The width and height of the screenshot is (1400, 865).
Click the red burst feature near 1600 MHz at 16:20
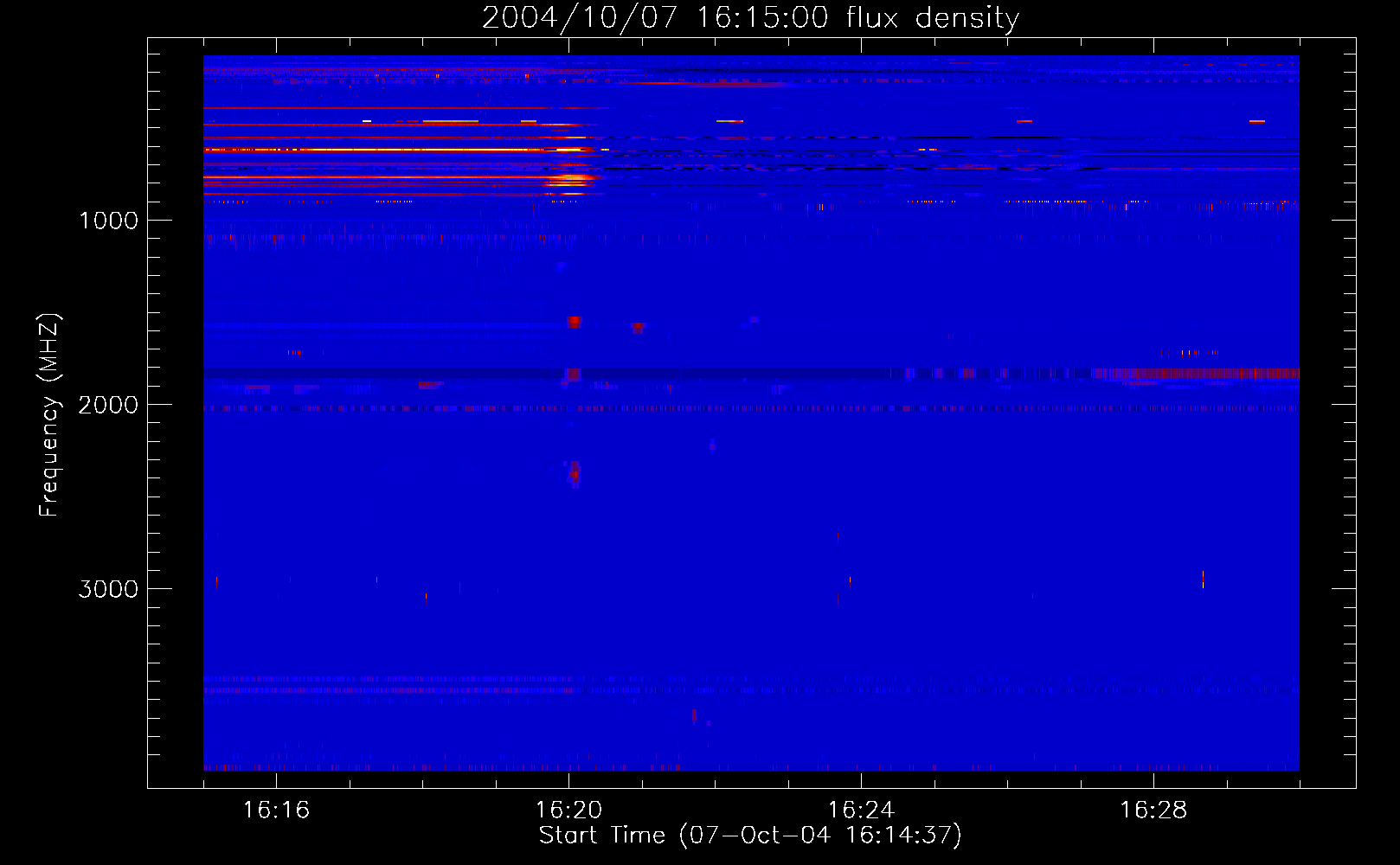point(574,322)
